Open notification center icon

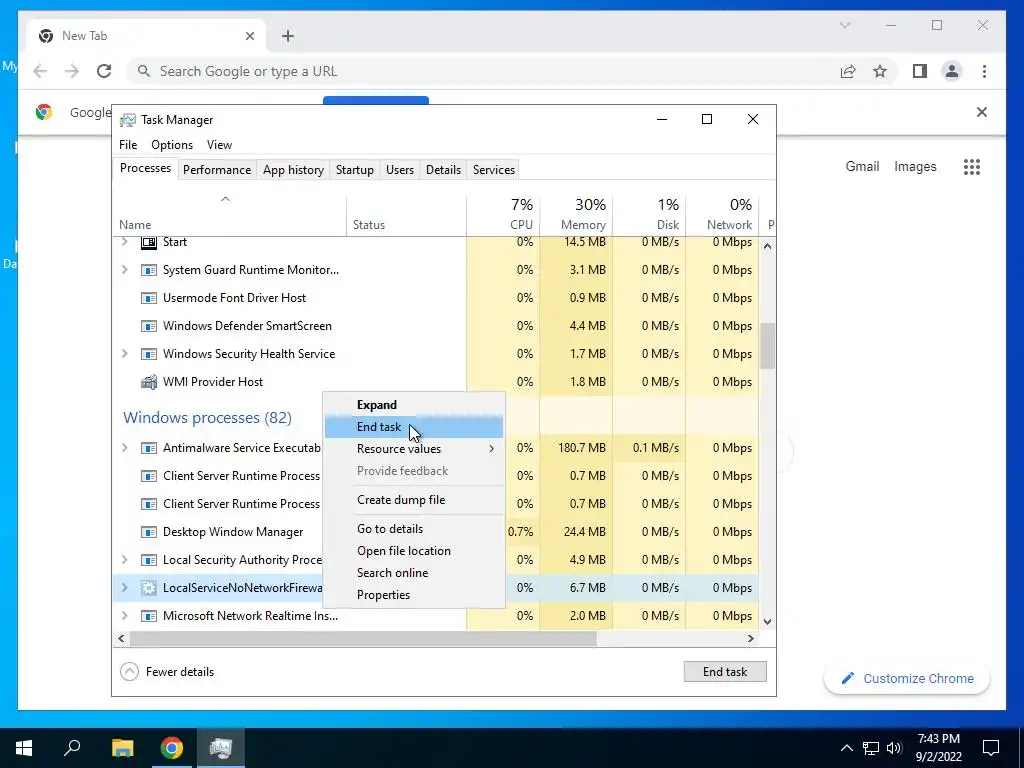(991, 748)
